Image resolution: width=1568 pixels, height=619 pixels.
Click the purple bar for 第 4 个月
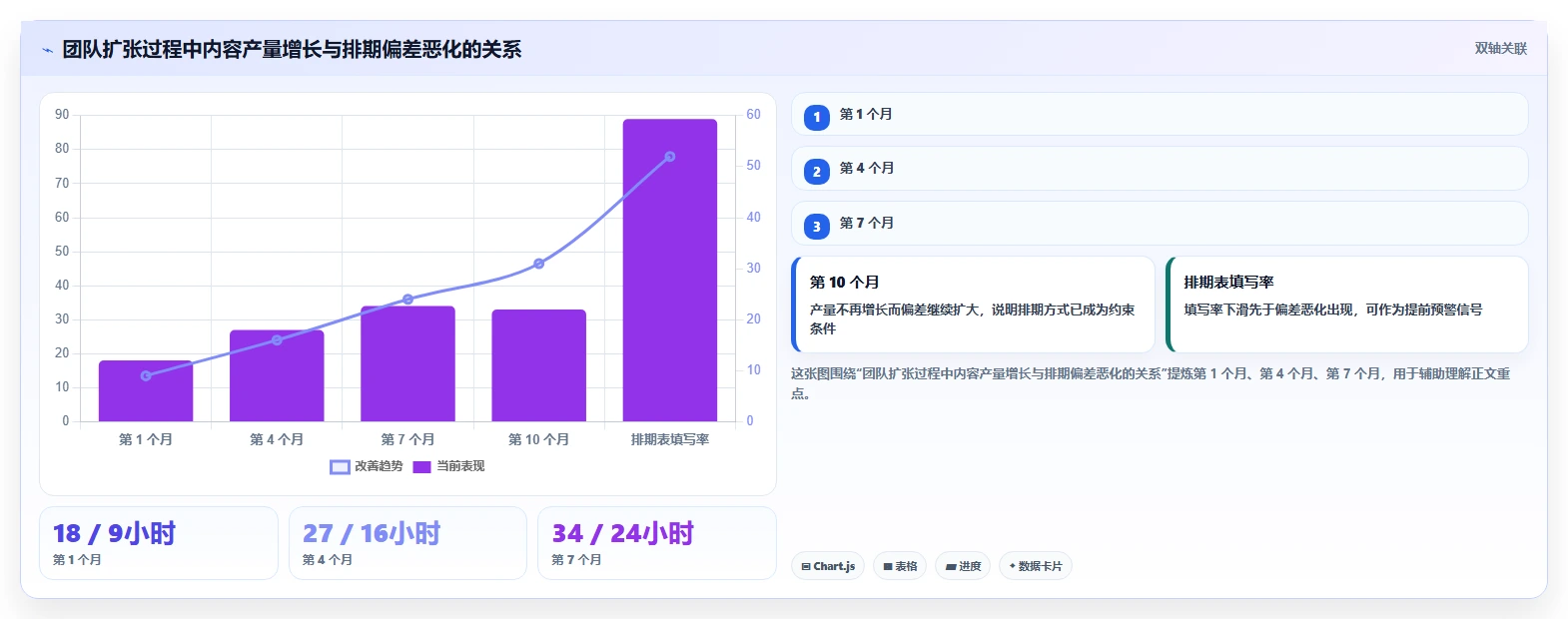277,375
